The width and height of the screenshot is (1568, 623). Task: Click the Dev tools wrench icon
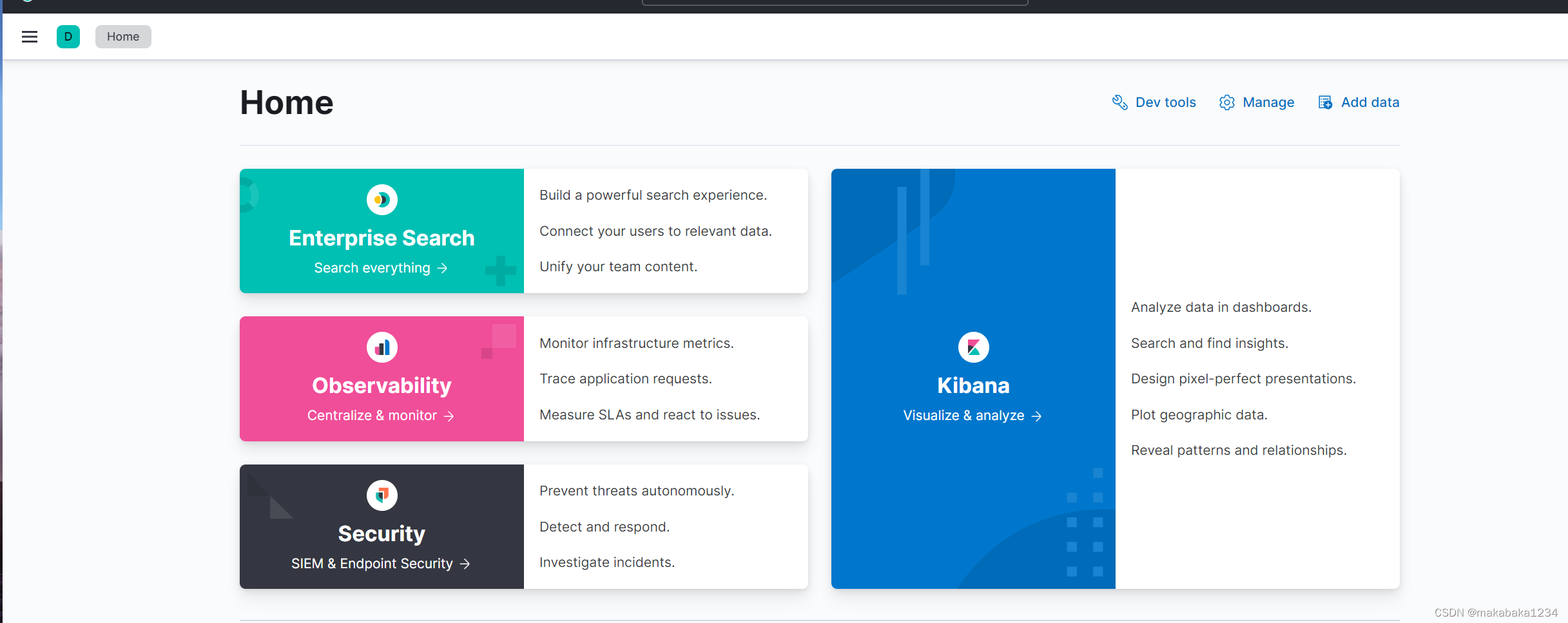[1120, 102]
